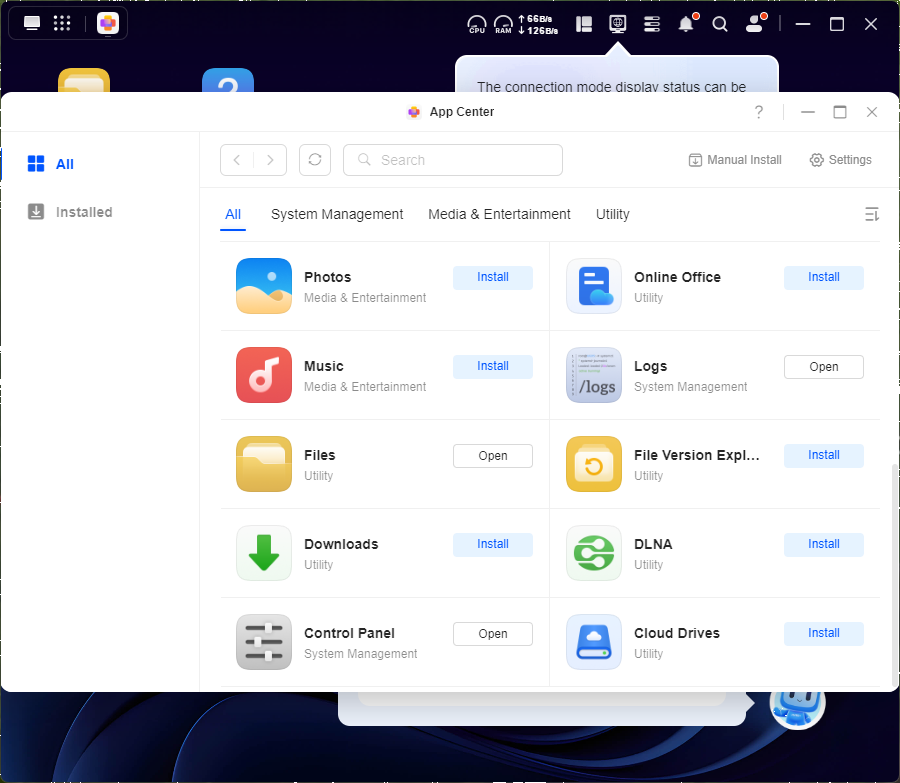The image size is (900, 783).
Task: Switch to System Management tab
Action: coord(337,214)
